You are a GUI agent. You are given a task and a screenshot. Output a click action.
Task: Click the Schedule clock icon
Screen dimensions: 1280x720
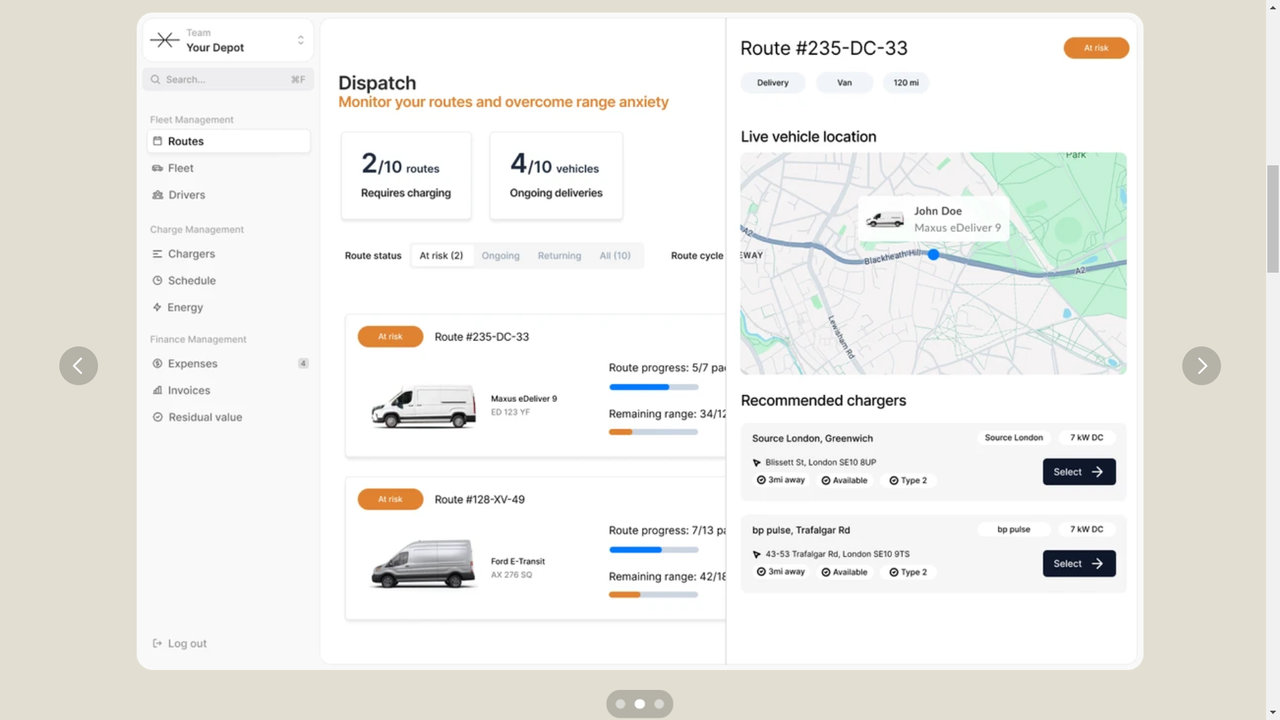point(157,281)
